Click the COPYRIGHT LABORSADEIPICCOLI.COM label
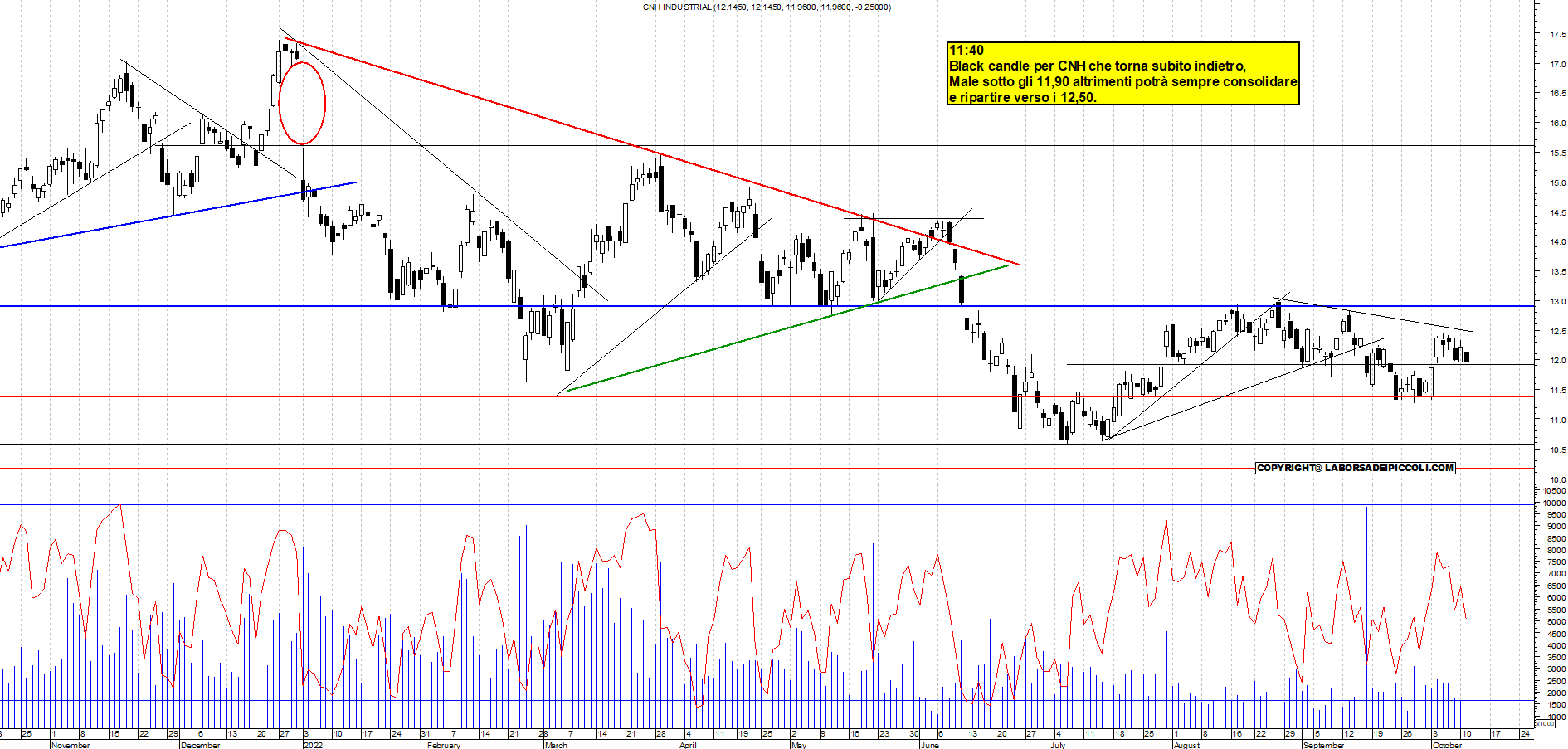The height and width of the screenshot is (749, 1568). (1356, 468)
